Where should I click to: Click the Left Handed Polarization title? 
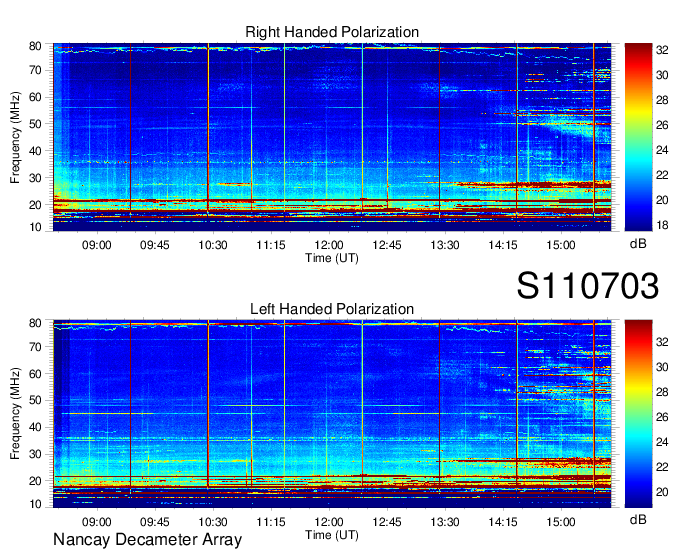tap(332, 309)
